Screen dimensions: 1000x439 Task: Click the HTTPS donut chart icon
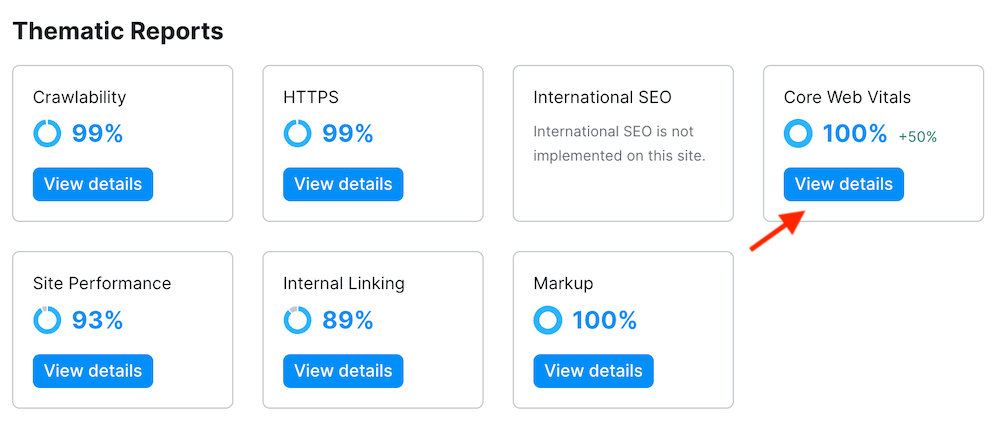297,134
